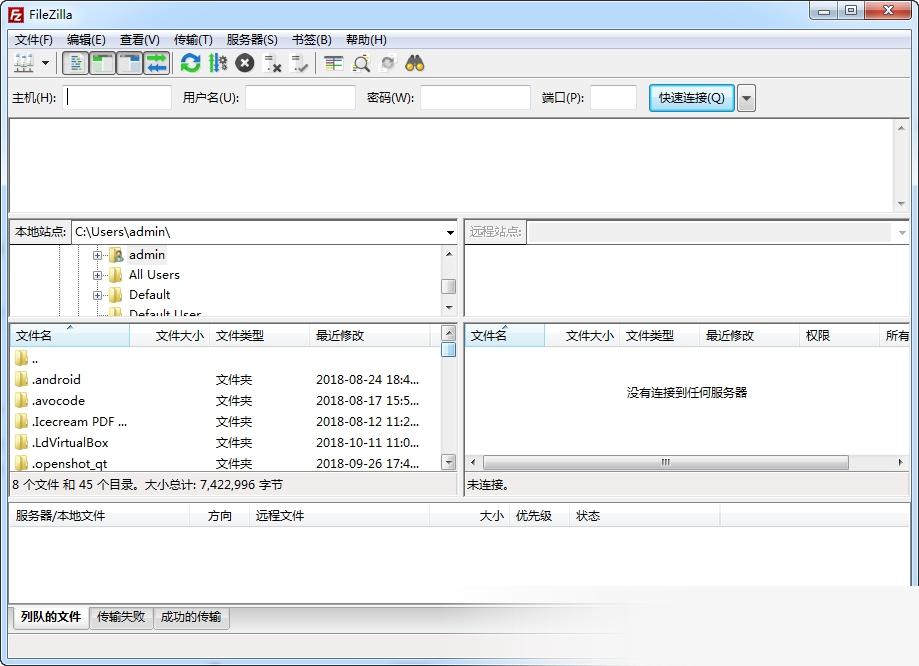
Task: Select the Default folder in the tree
Action: (x=149, y=294)
